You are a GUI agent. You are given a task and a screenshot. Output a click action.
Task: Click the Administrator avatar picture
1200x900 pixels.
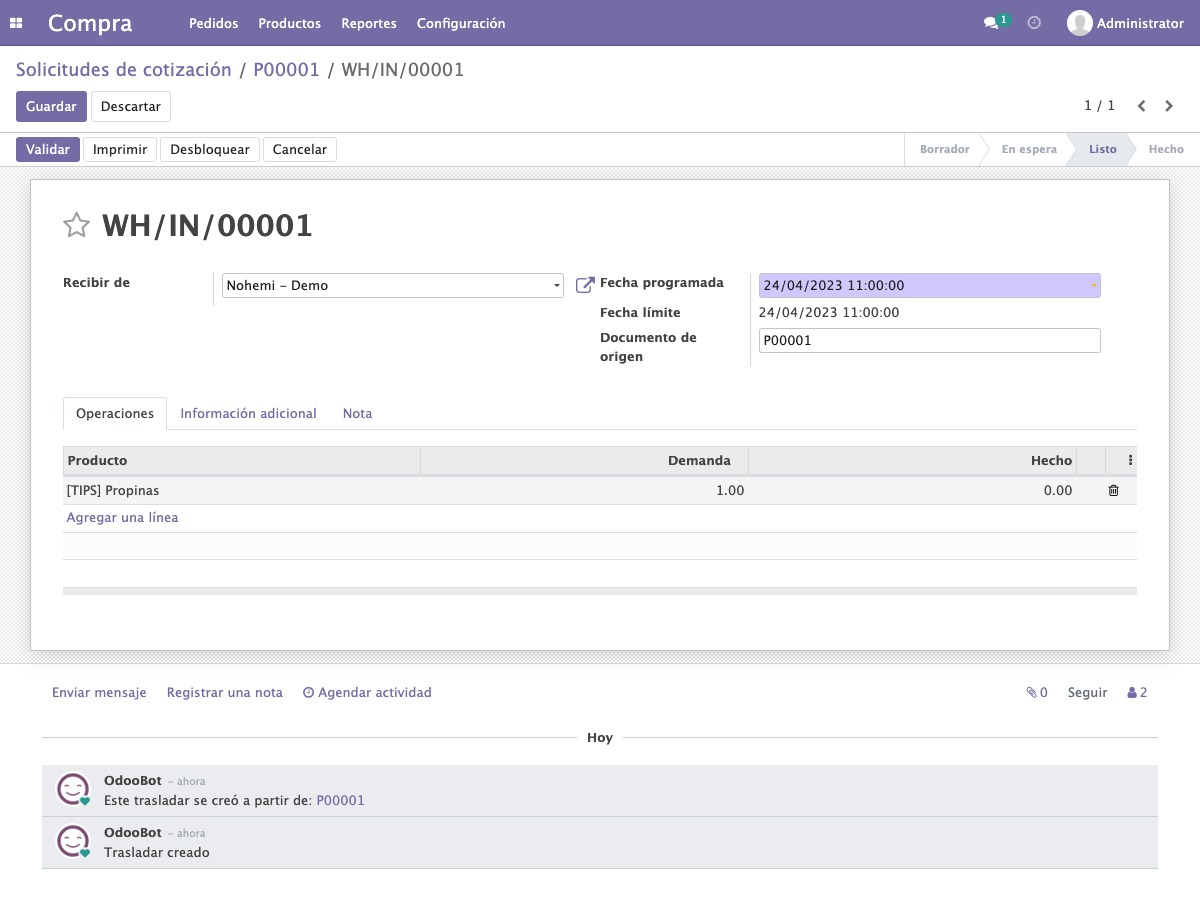1079,23
